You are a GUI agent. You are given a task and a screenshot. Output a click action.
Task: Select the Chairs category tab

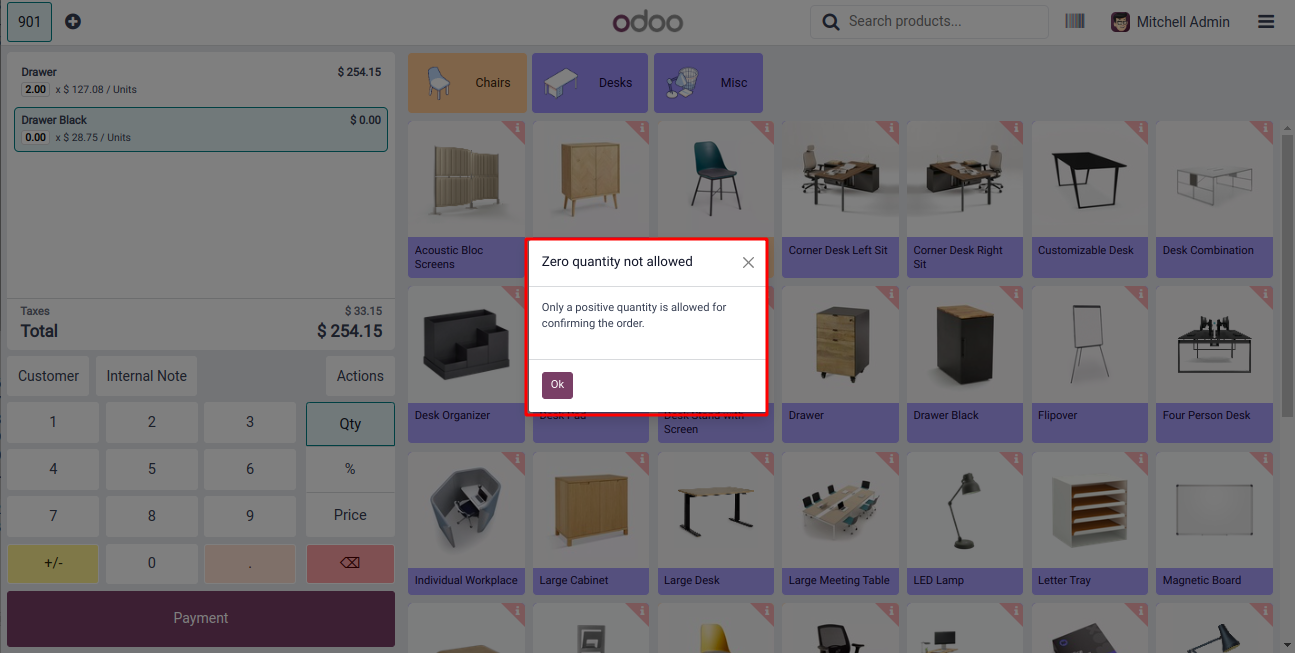(467, 83)
